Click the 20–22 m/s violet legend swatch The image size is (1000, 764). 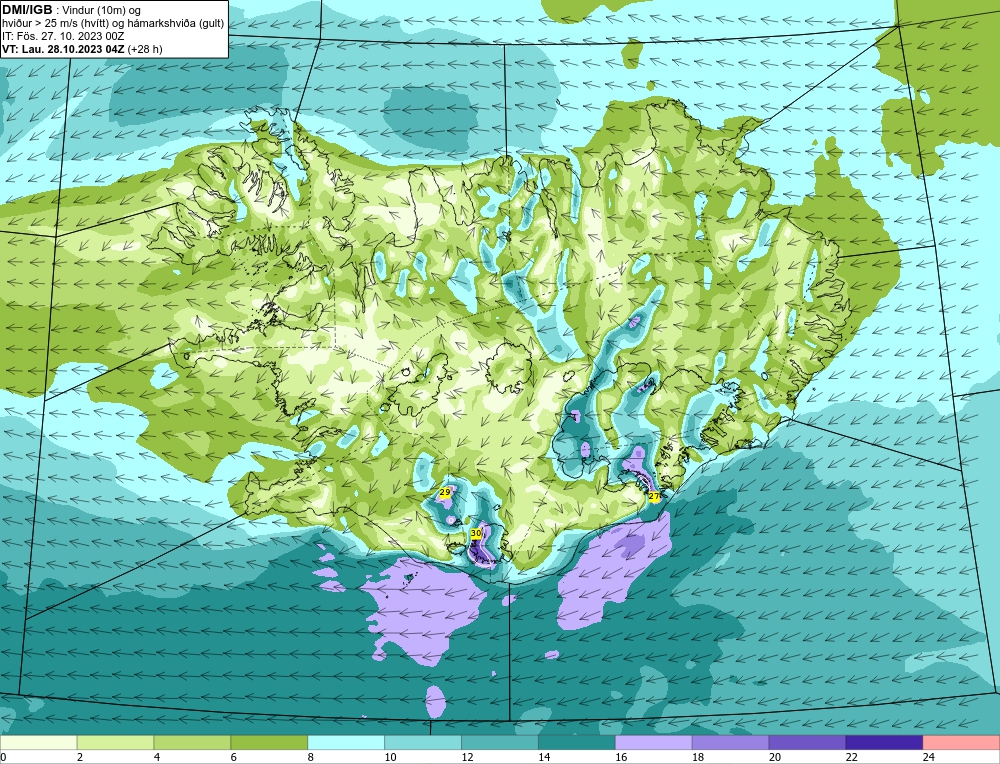tap(807, 743)
